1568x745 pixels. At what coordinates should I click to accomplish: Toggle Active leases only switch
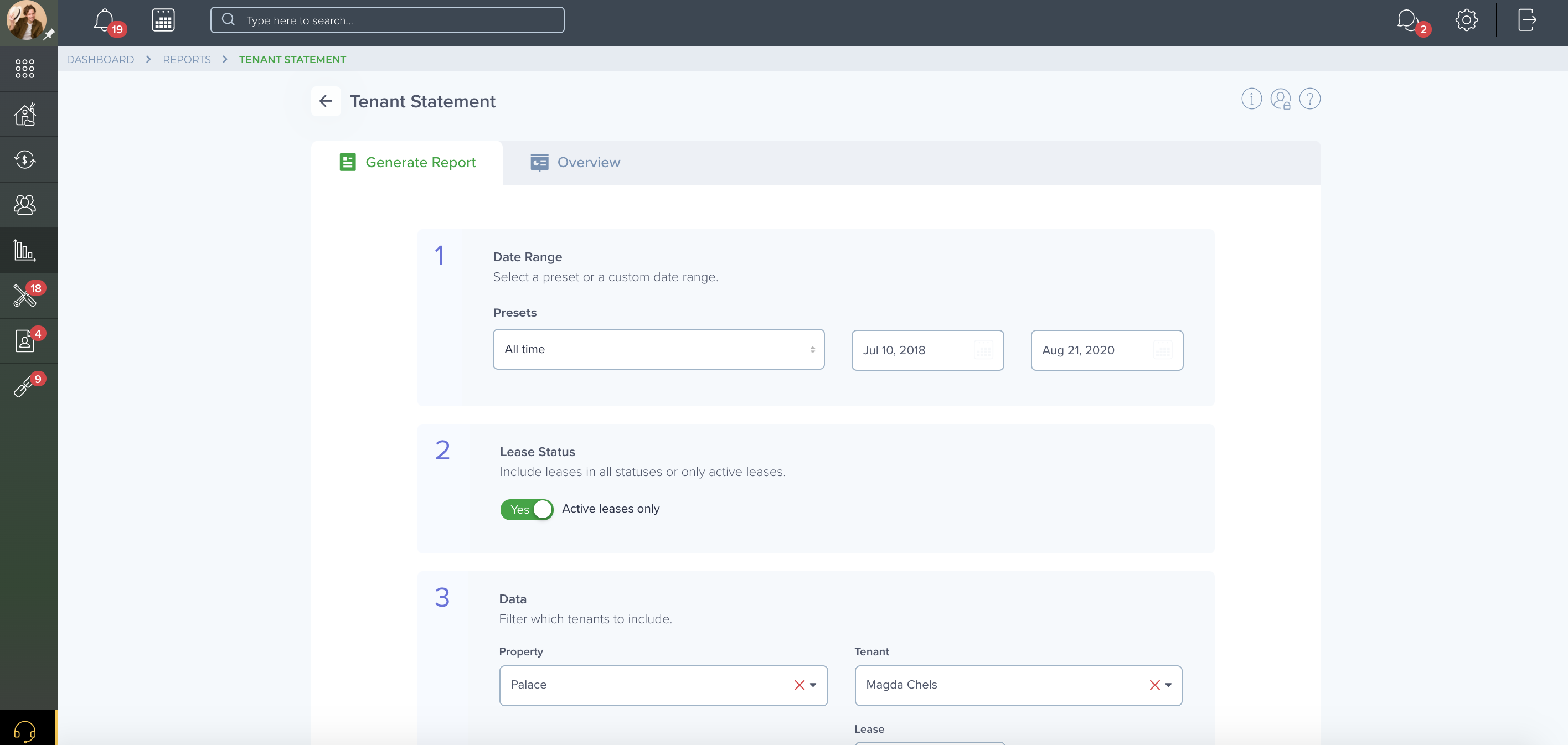527,509
